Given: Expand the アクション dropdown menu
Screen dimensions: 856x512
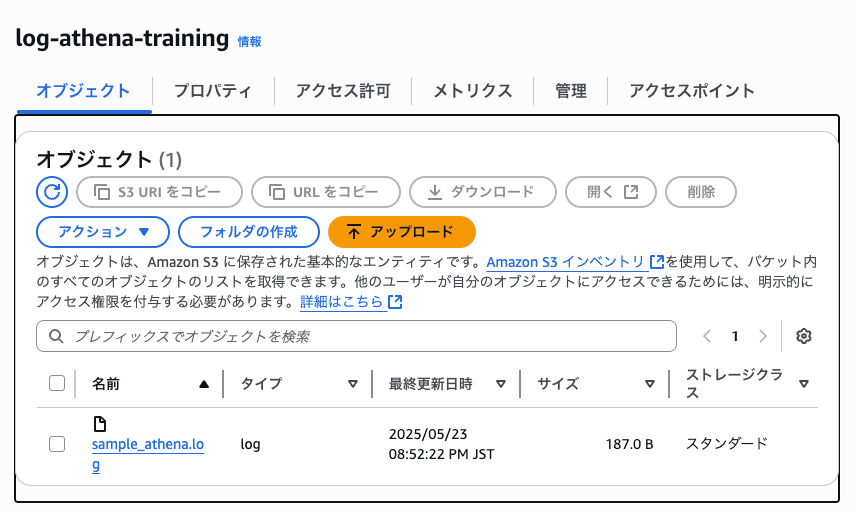Looking at the screenshot, I should [103, 232].
